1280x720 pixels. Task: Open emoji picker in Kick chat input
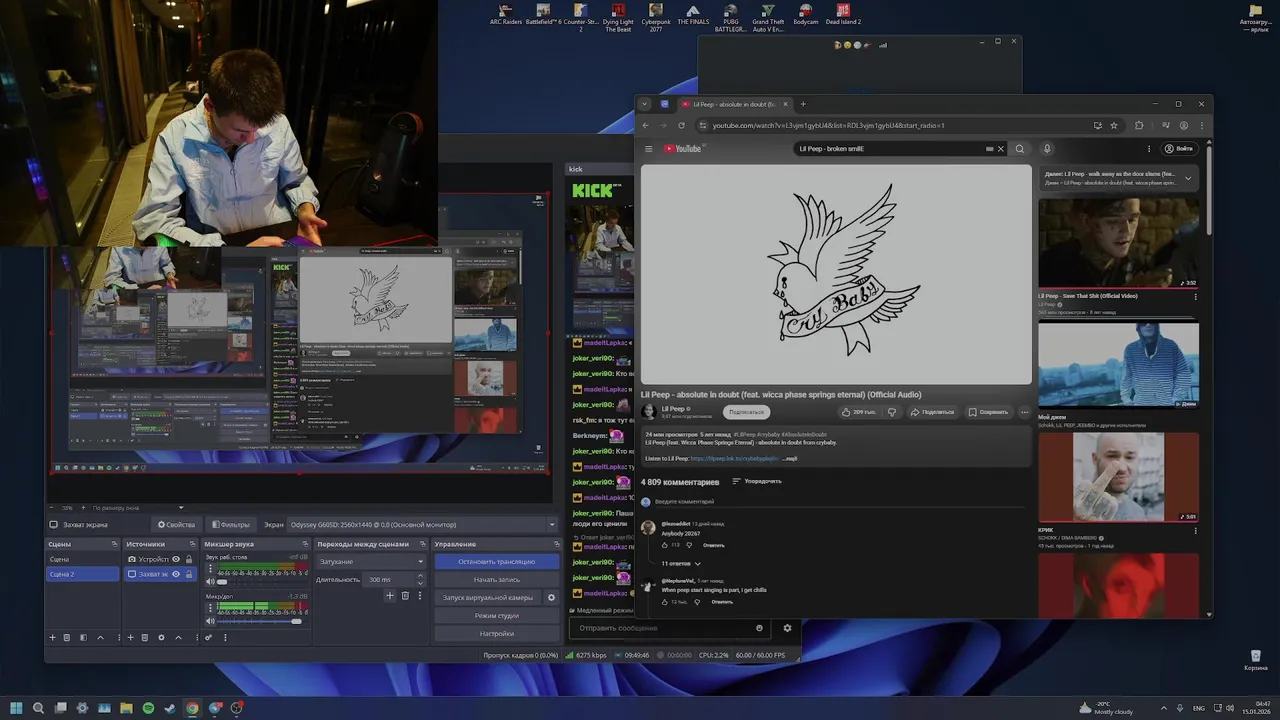point(760,628)
